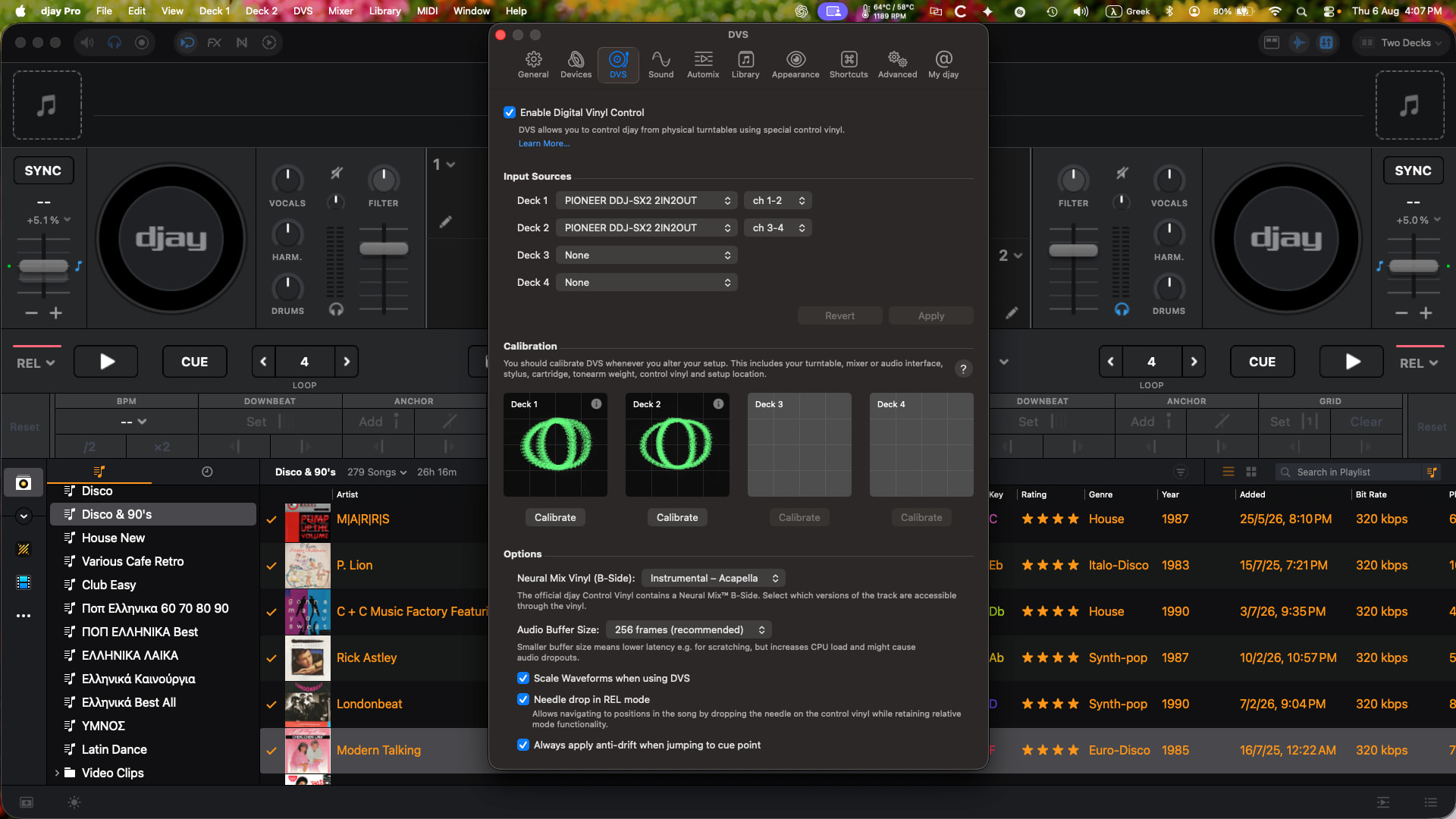
Task: Open the Automix preferences tab icon
Action: pyautogui.click(x=703, y=64)
